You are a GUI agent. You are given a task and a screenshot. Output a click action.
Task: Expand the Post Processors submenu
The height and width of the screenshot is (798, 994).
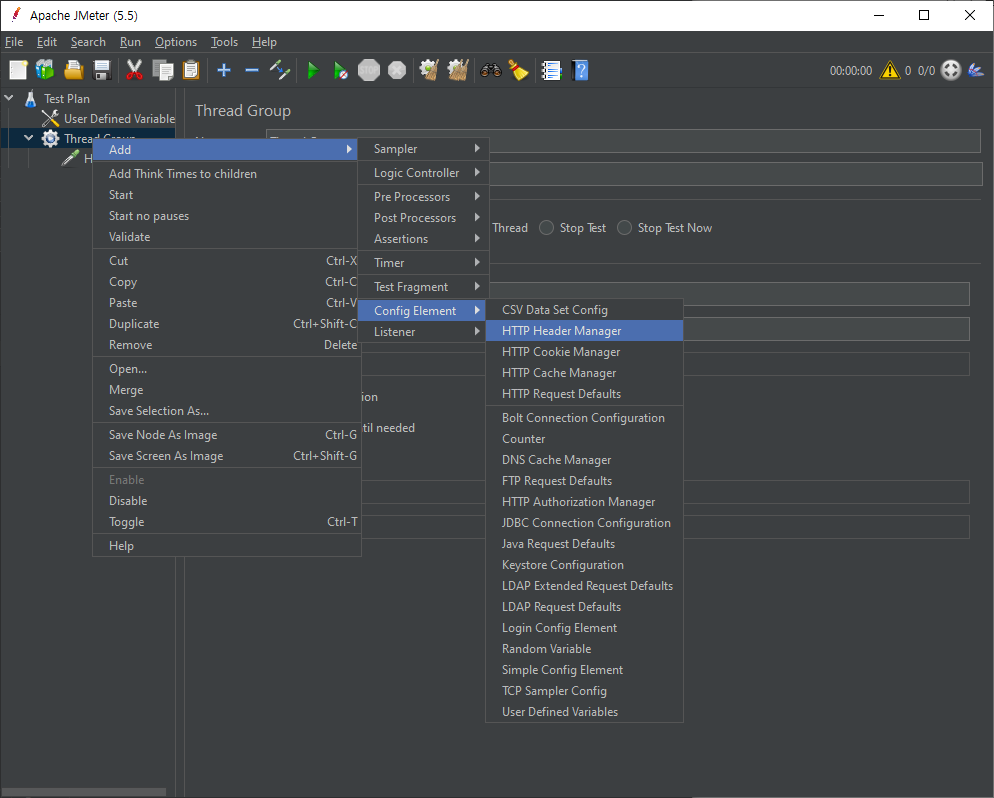tap(423, 217)
